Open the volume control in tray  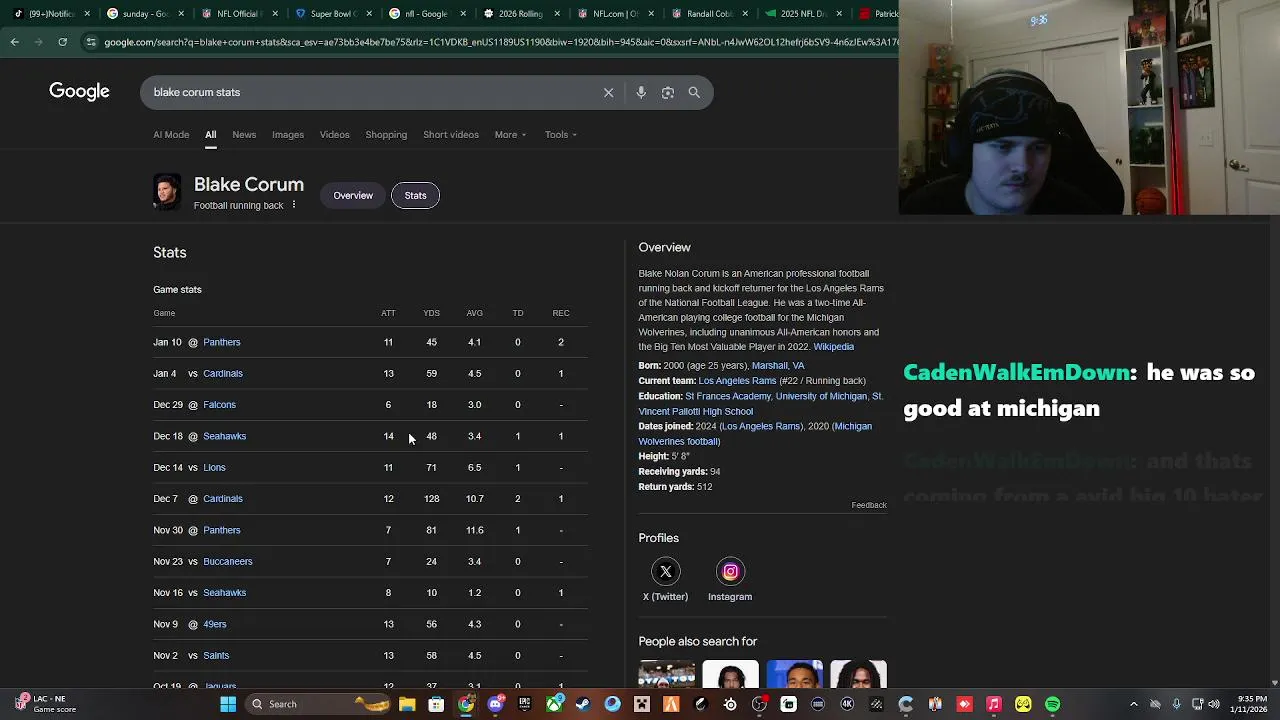point(1216,704)
